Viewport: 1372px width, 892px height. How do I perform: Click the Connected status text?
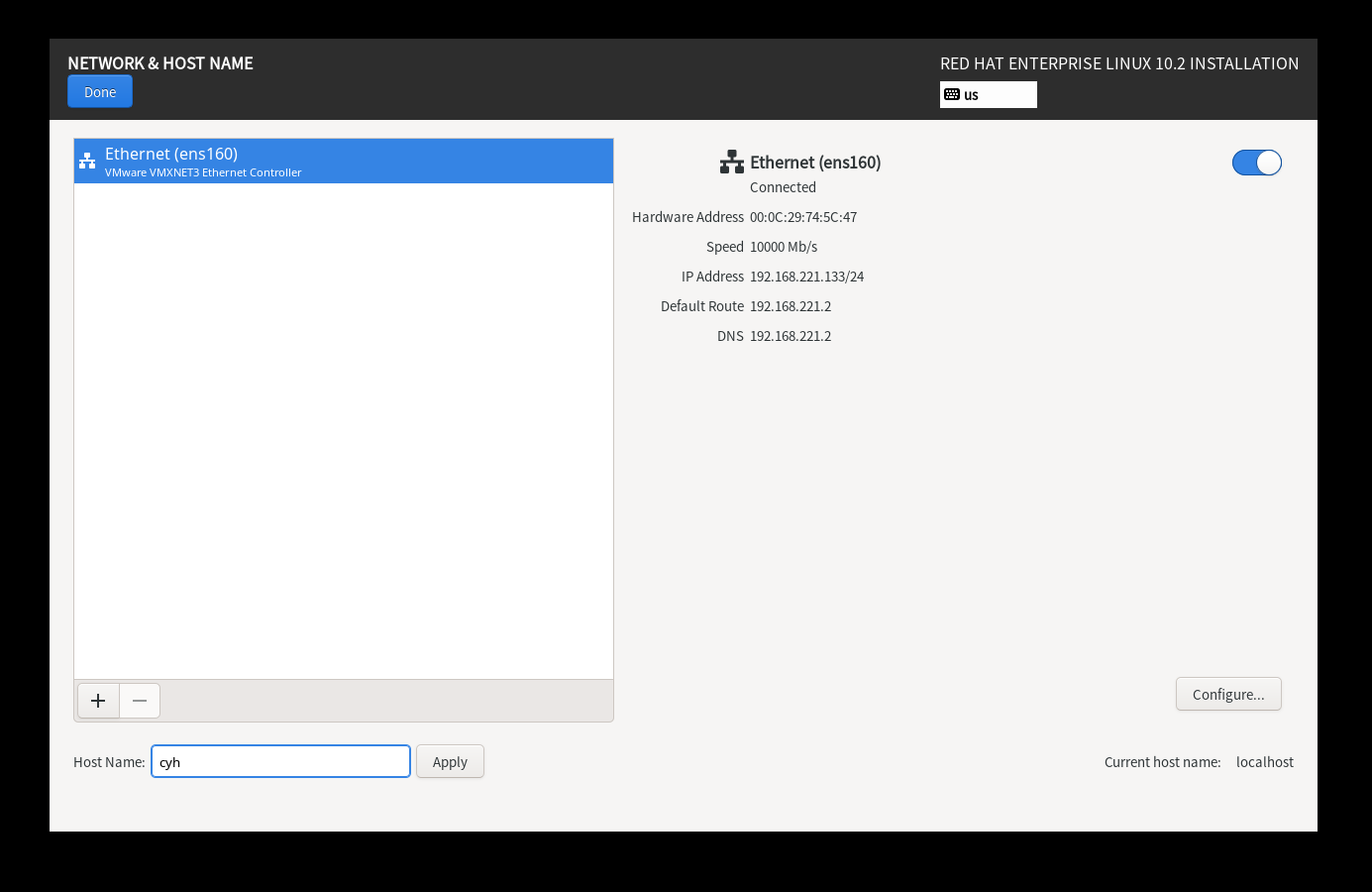point(783,187)
